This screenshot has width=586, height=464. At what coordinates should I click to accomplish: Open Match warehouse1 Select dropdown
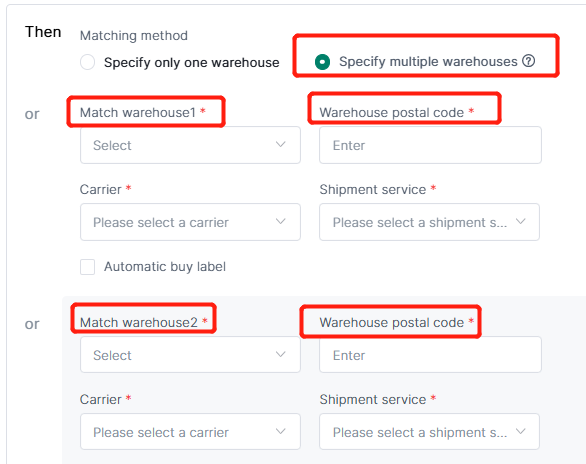[x=190, y=145]
